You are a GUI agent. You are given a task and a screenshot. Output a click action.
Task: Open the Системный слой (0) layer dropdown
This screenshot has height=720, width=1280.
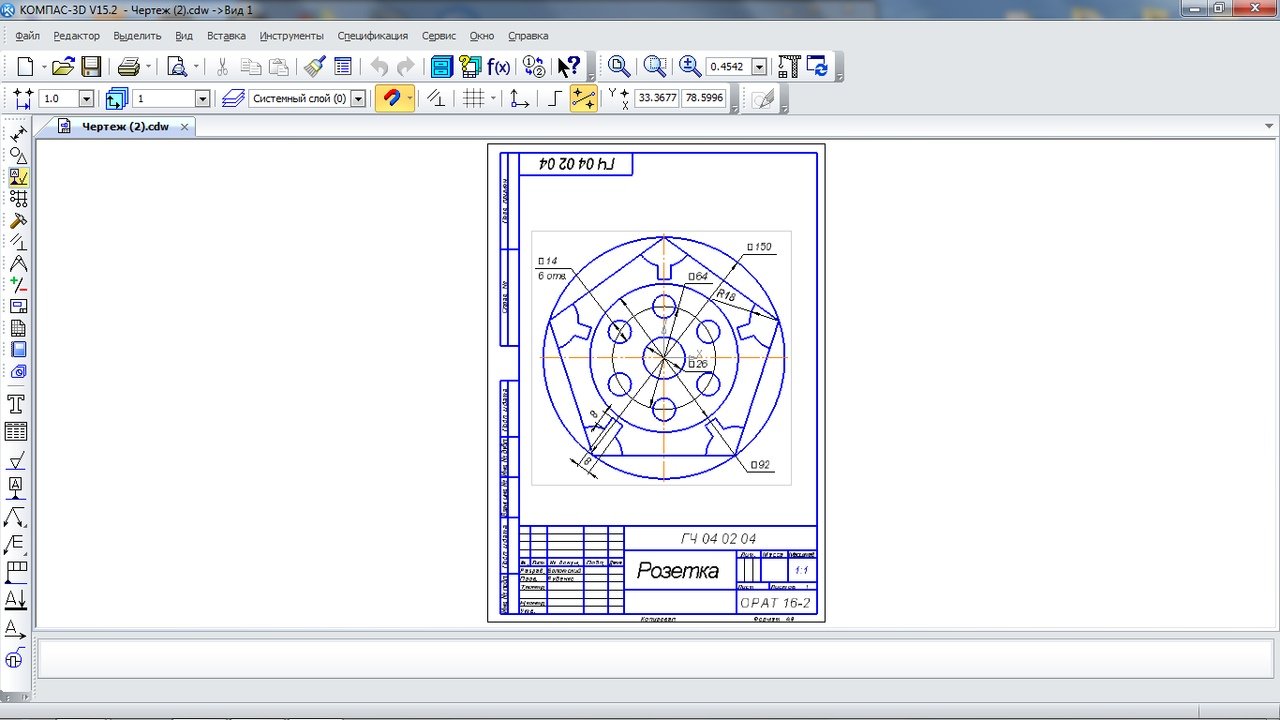358,99
